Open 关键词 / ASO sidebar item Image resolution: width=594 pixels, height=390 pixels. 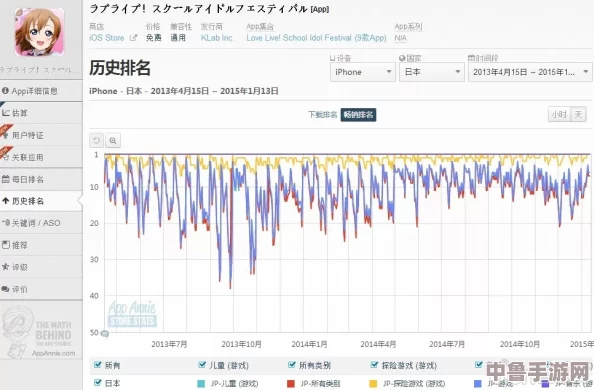[x=41, y=223]
